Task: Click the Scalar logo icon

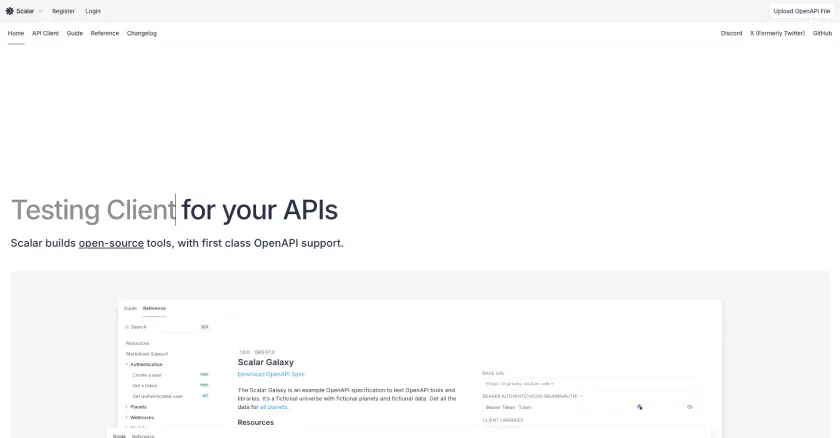Action: pyautogui.click(x=10, y=11)
